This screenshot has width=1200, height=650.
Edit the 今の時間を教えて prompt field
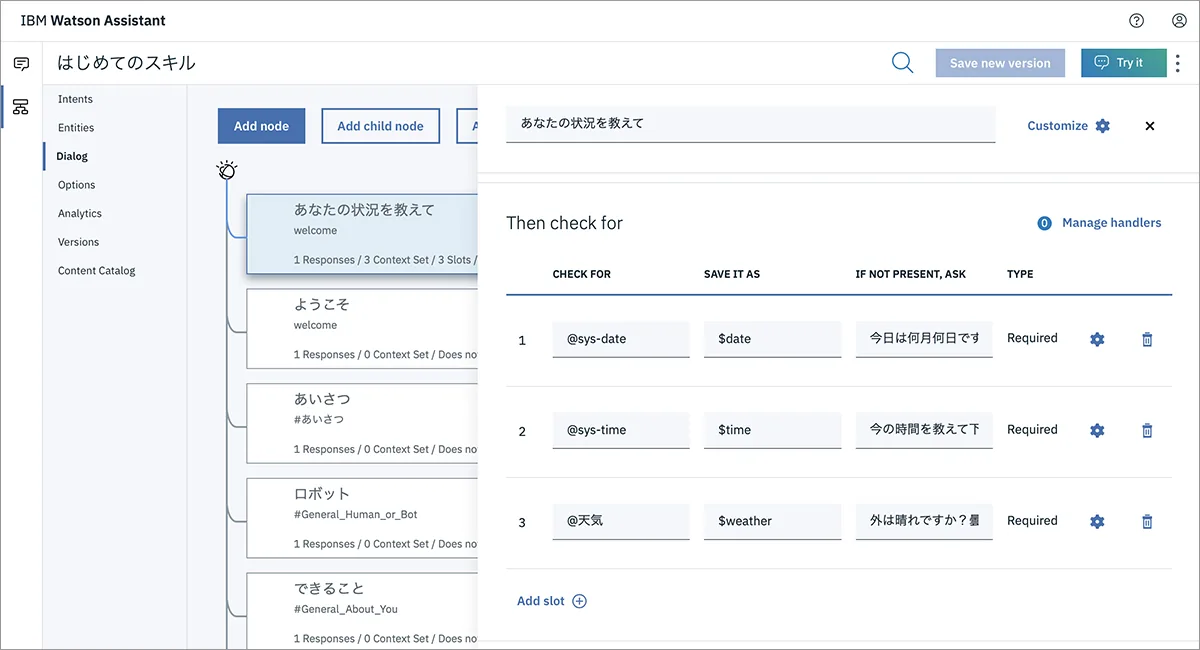click(924, 430)
